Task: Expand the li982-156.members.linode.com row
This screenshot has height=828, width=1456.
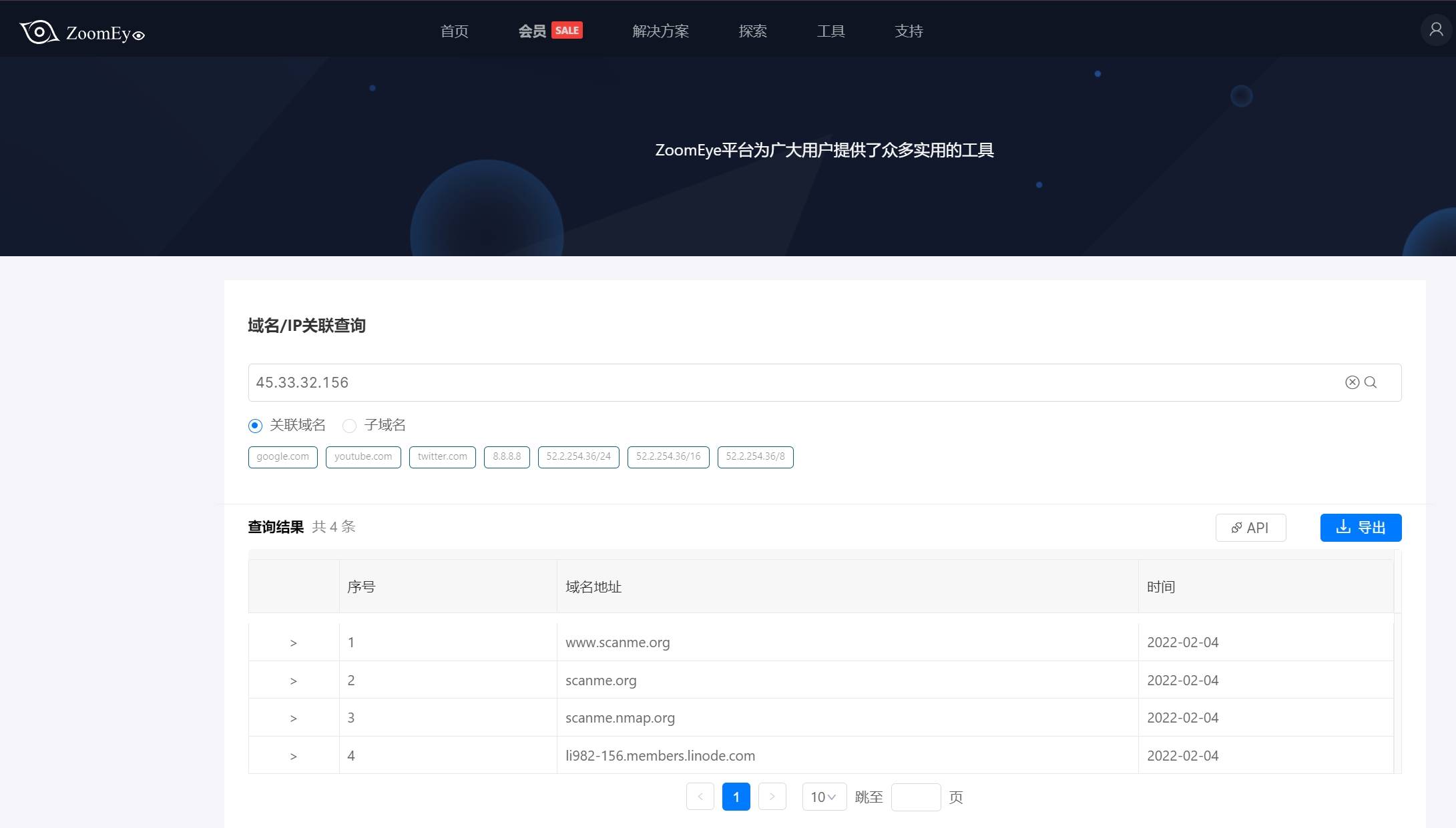Action: (293, 757)
